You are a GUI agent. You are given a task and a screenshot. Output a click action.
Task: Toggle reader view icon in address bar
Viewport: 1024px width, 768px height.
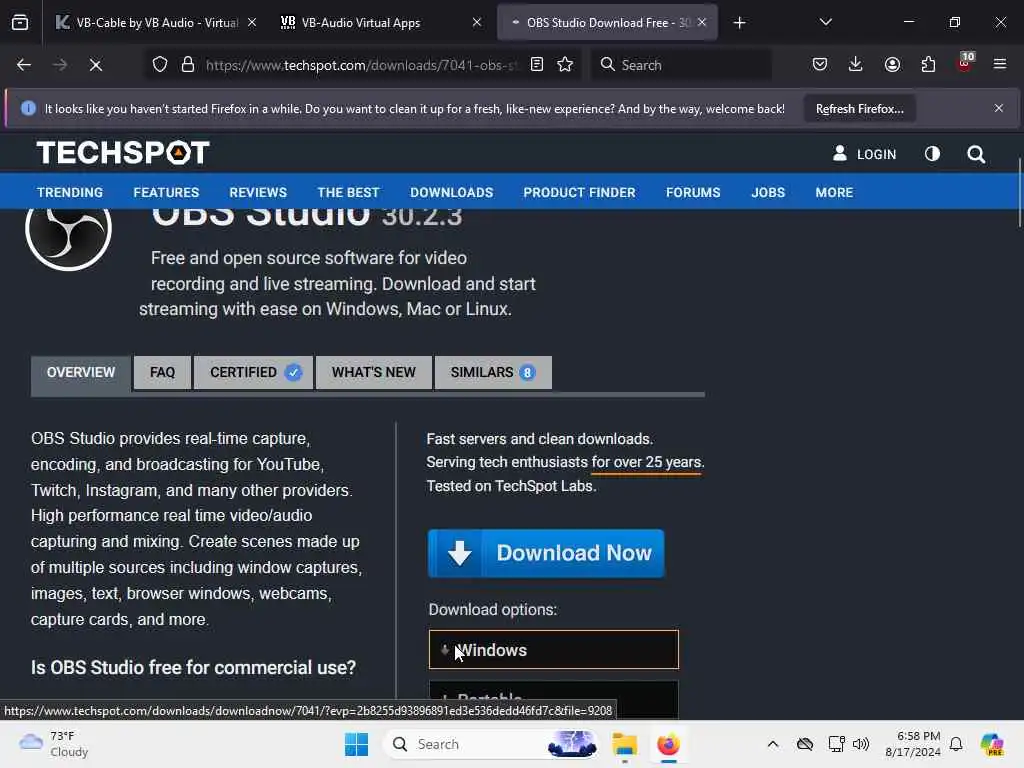[x=537, y=64]
